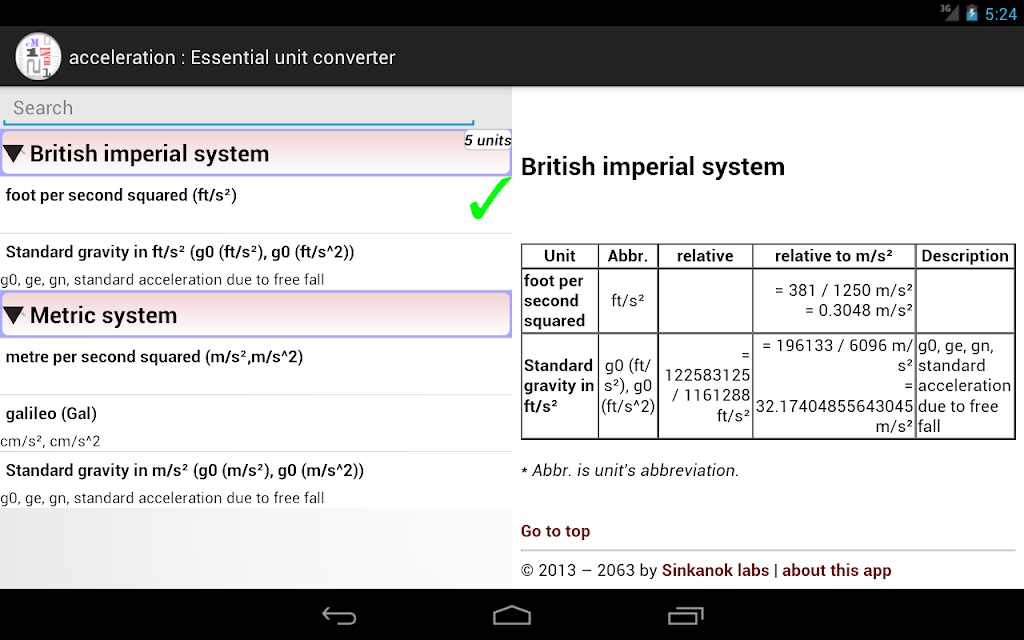Tap the Description column header
Image resolution: width=1024 pixels, height=640 pixels.
click(x=965, y=256)
